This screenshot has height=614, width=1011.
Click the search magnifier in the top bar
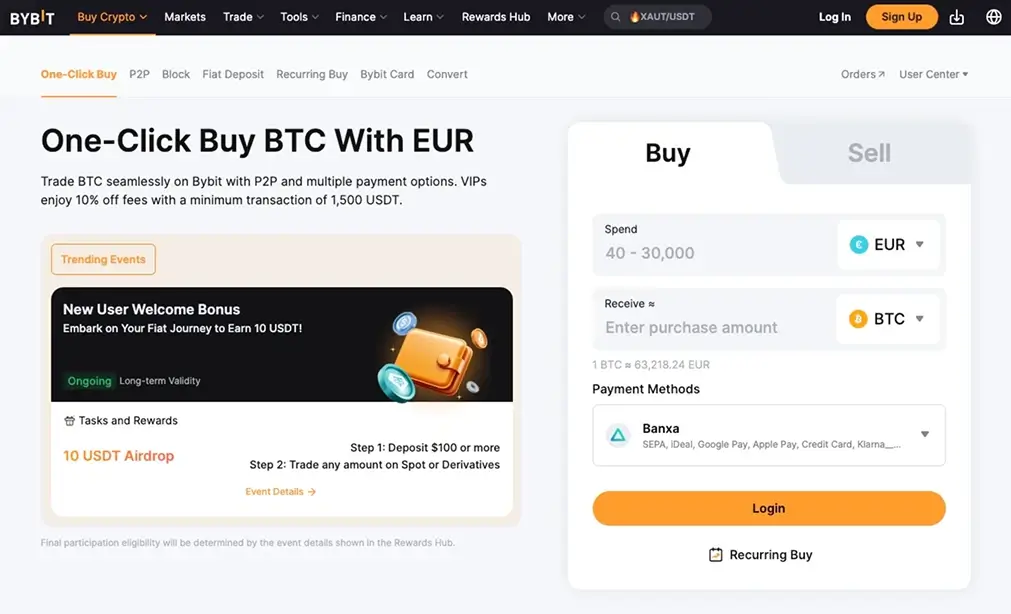point(615,16)
